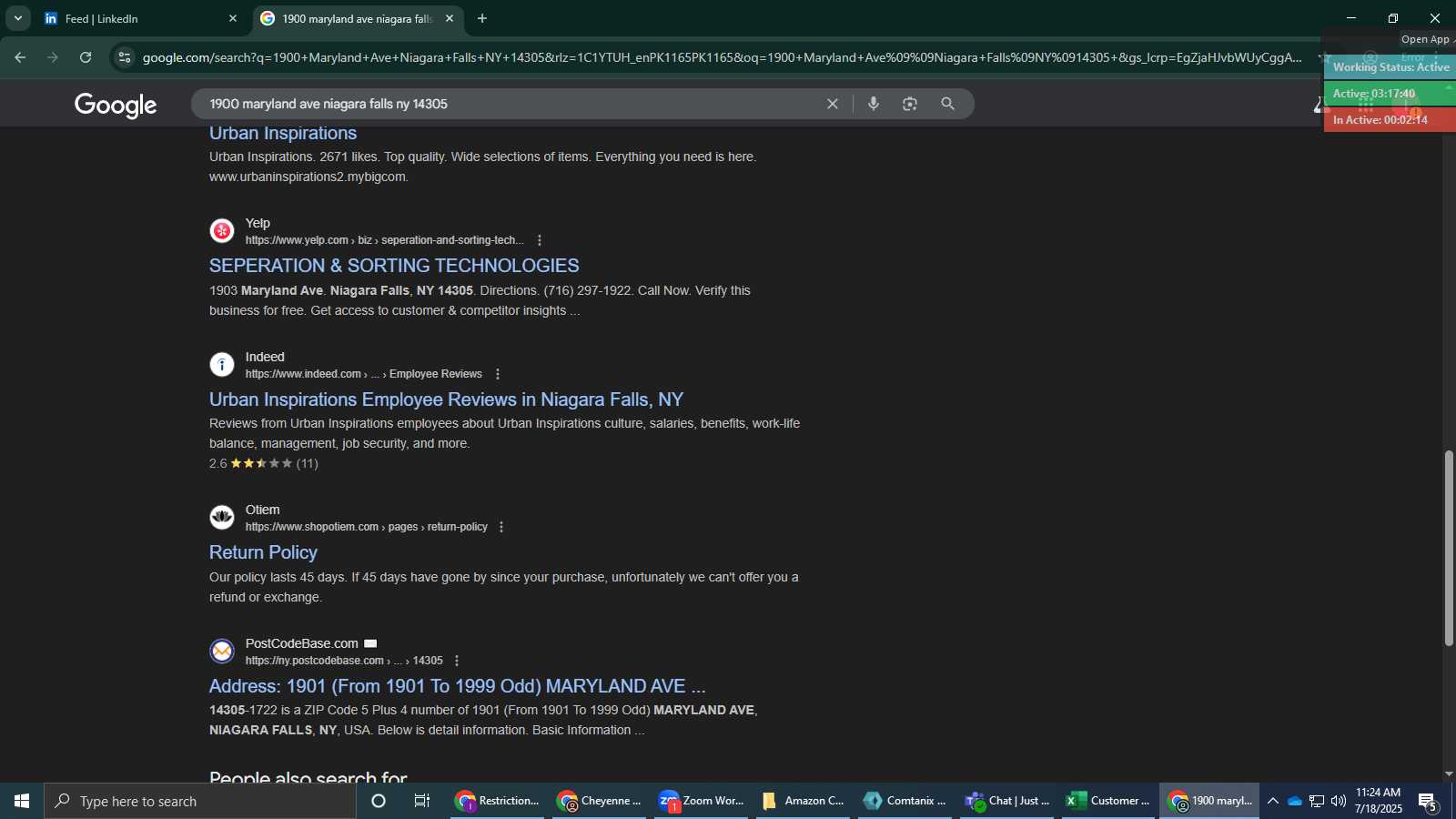
Task: Open more options for Indeed result
Action: click(497, 374)
